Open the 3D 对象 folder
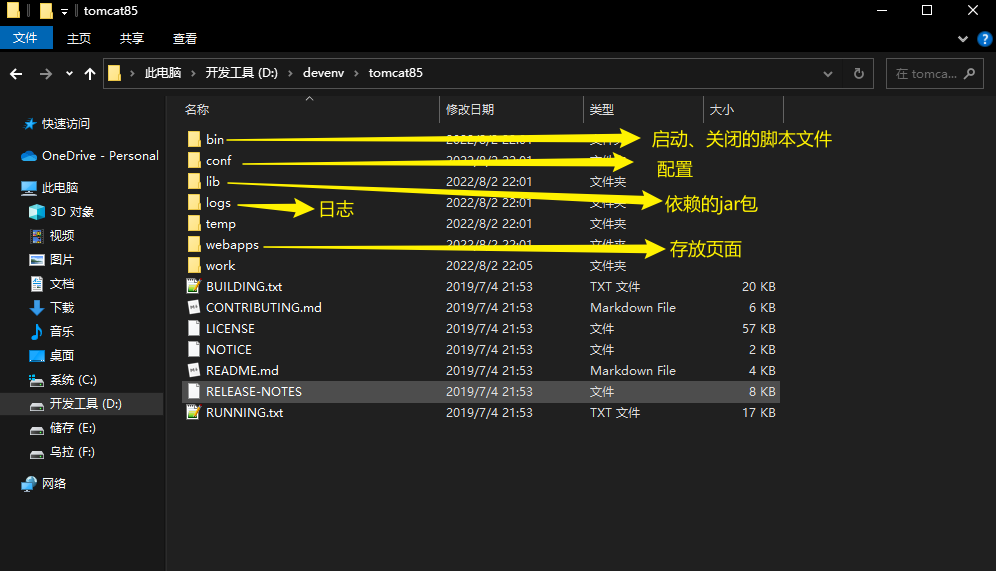 tap(72, 212)
